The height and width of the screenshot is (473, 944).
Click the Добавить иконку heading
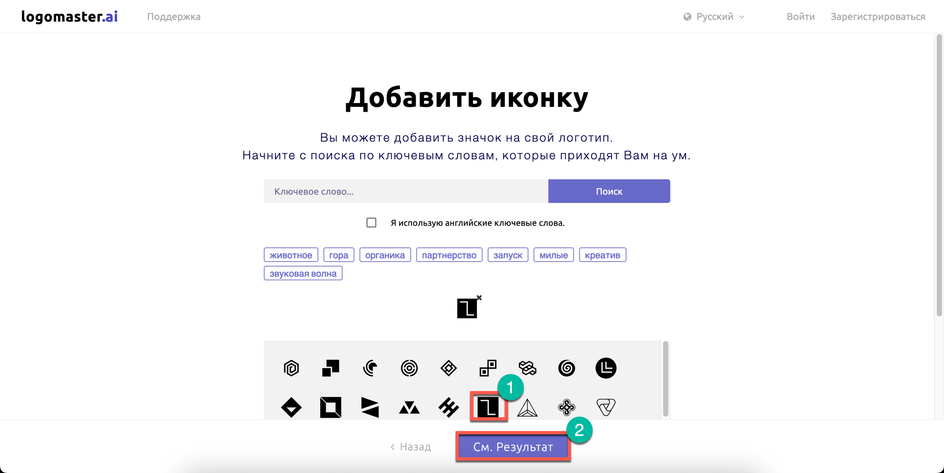tap(467, 99)
